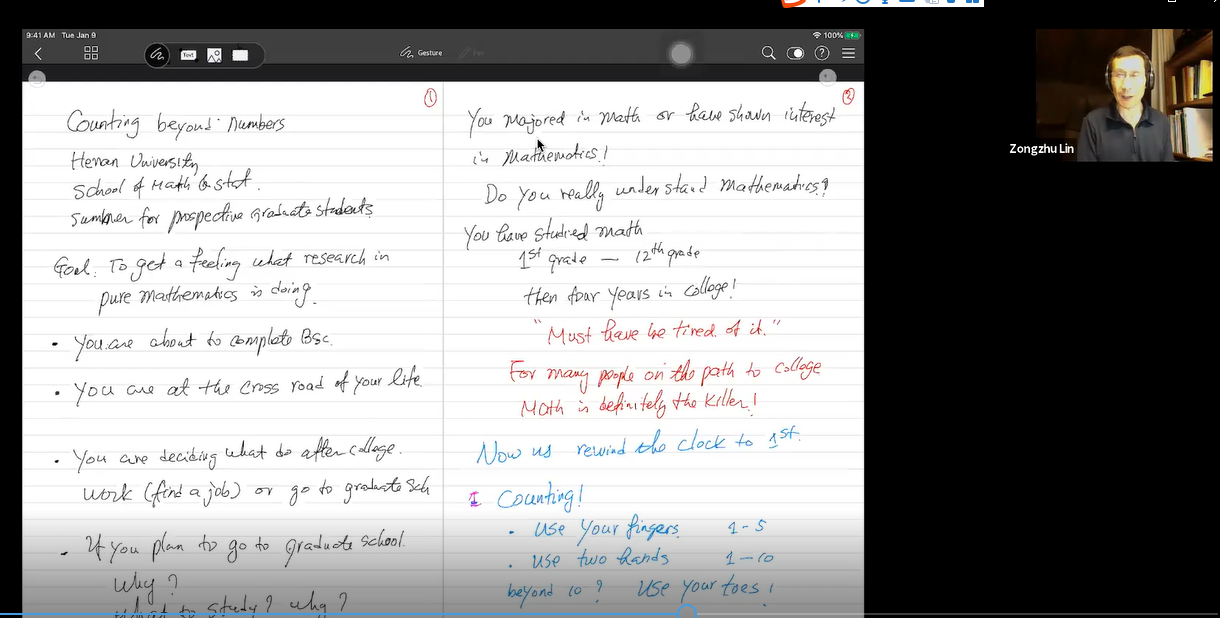1220x618 pixels.
Task: Open the help question mark
Action: click(822, 54)
